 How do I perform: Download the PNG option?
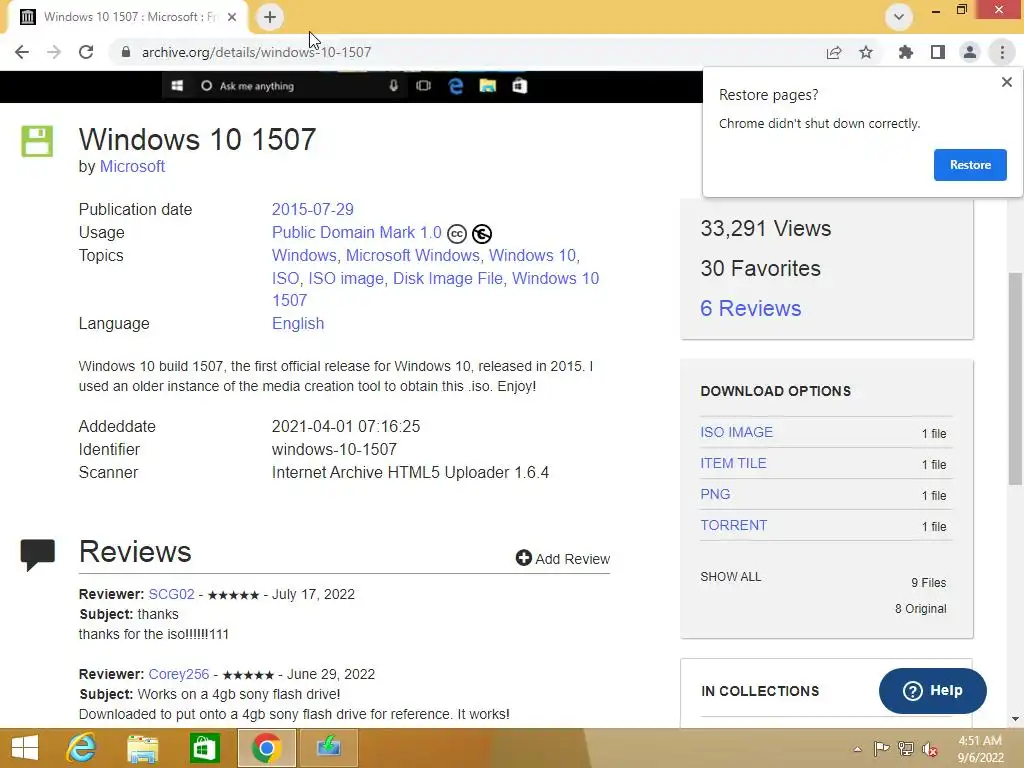click(715, 494)
